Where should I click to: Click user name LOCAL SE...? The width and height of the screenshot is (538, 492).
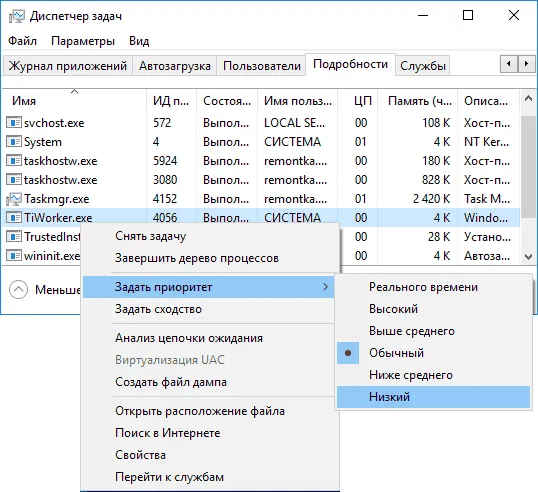(294, 122)
